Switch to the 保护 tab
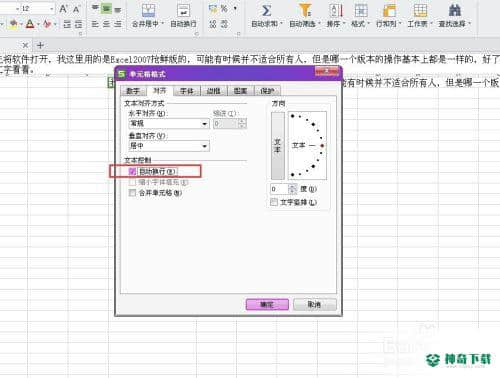 click(x=267, y=91)
